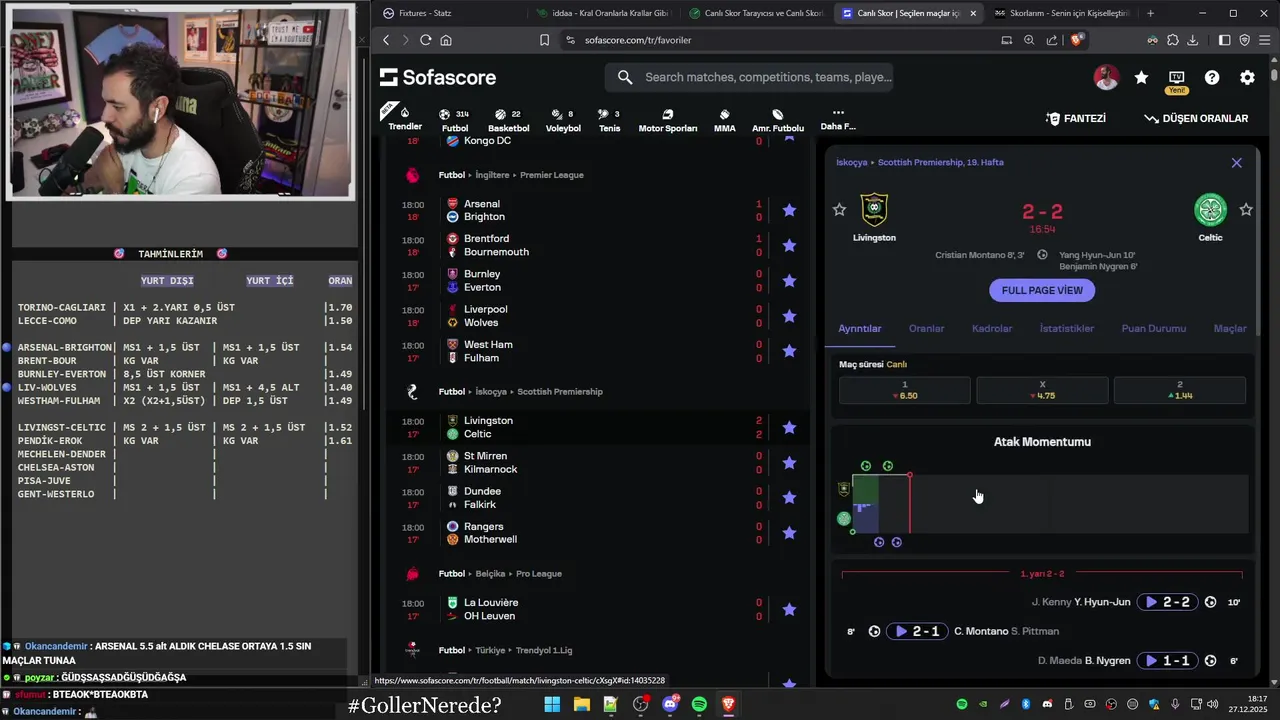Switch to the Puan Durumu tab

click(1154, 328)
